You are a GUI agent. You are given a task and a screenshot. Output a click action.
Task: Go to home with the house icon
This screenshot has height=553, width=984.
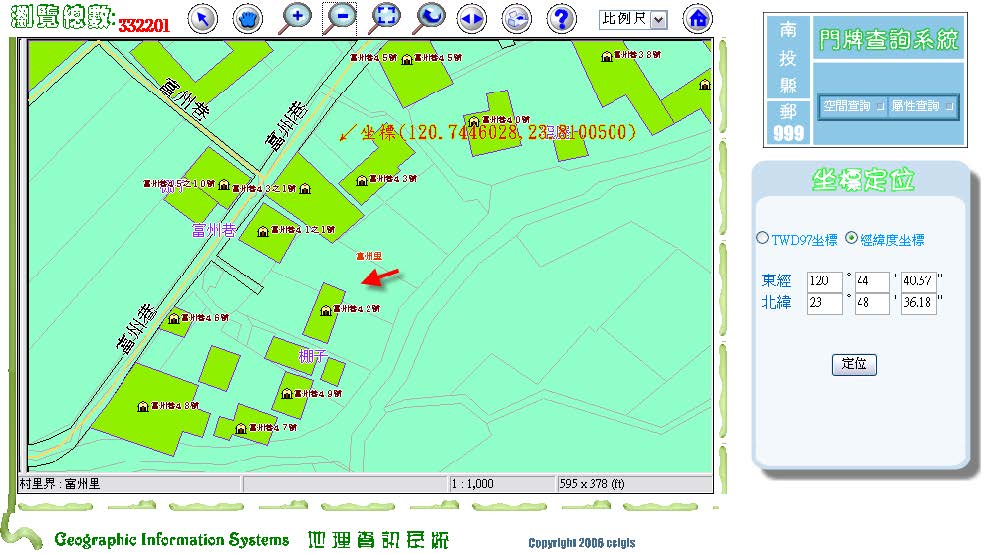click(x=698, y=18)
